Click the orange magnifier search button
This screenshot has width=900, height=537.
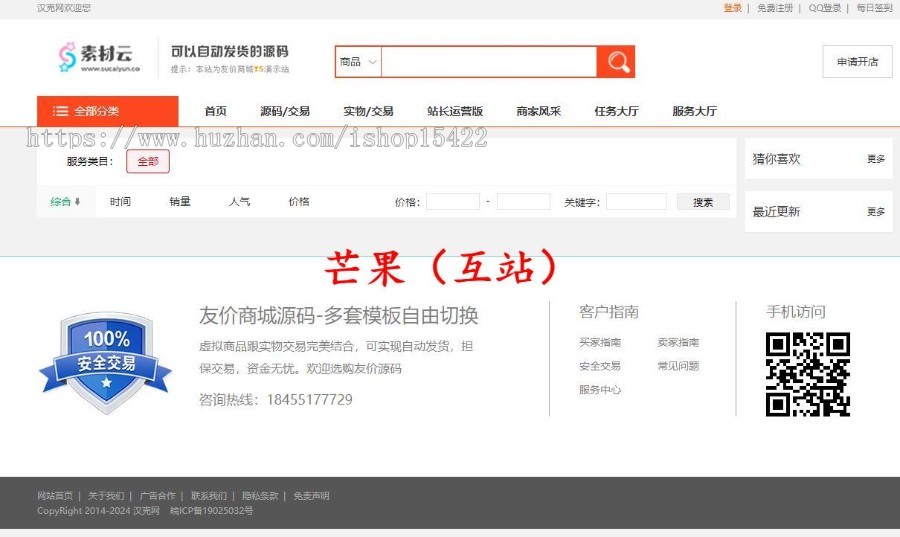click(x=616, y=62)
